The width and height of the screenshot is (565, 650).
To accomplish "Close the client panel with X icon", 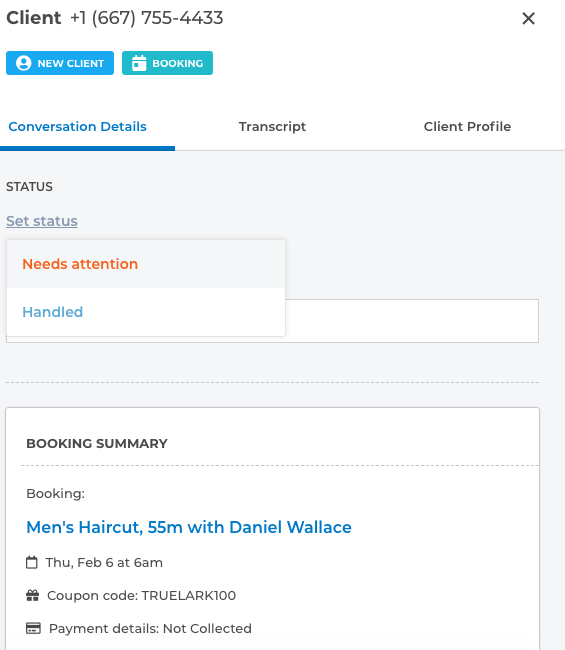I will pos(529,18).
